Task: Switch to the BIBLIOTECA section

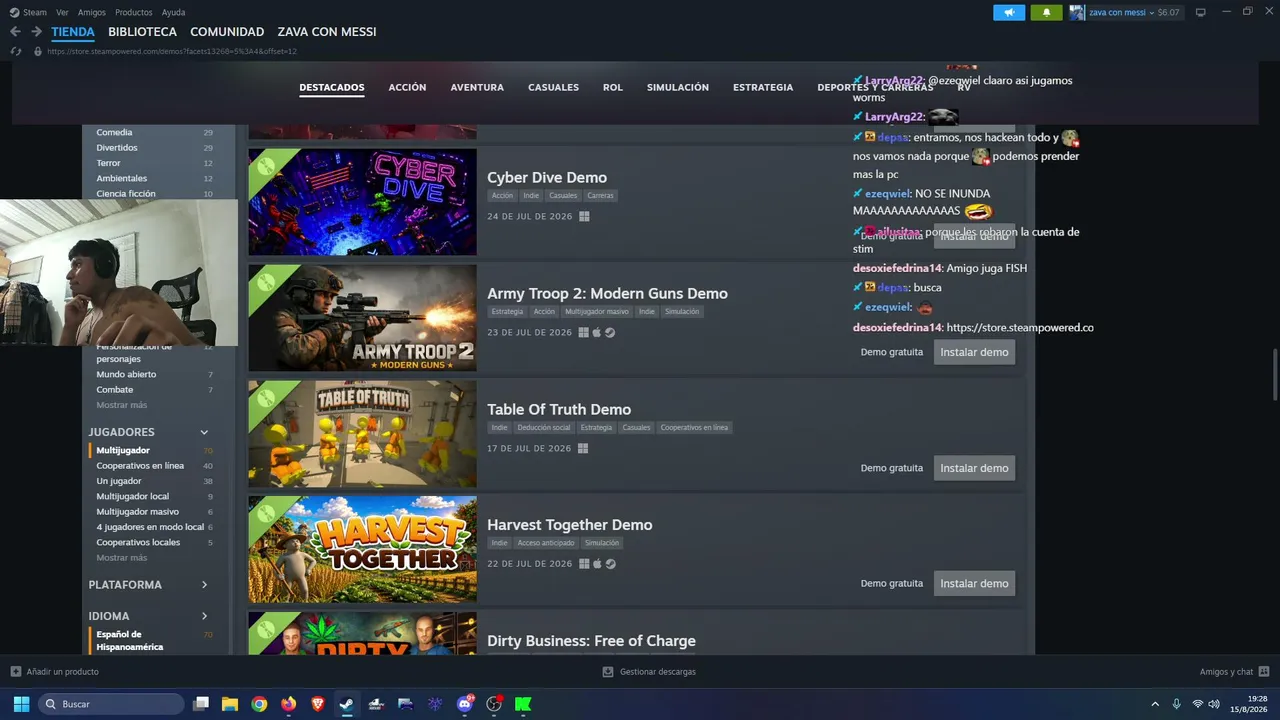Action: click(x=142, y=32)
